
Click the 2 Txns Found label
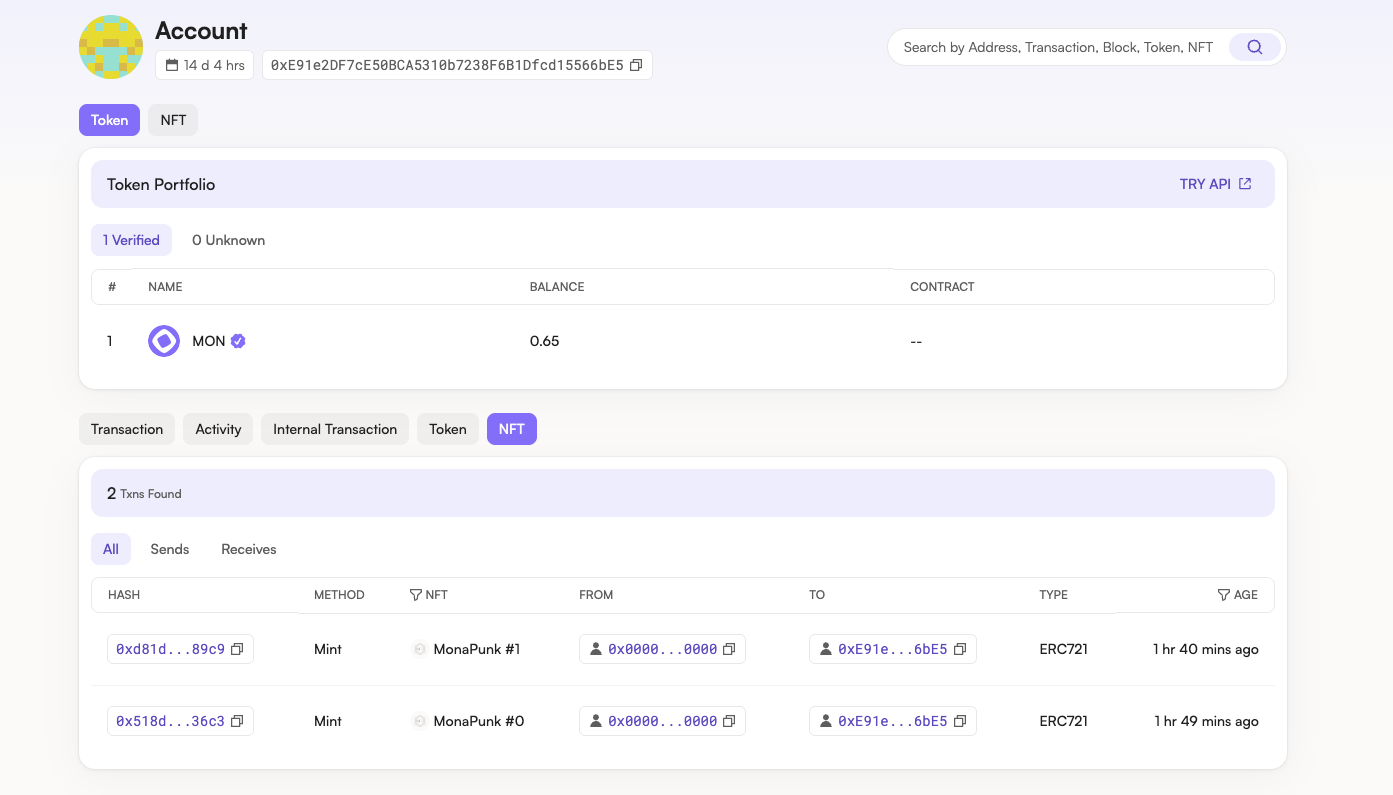[x=144, y=493]
